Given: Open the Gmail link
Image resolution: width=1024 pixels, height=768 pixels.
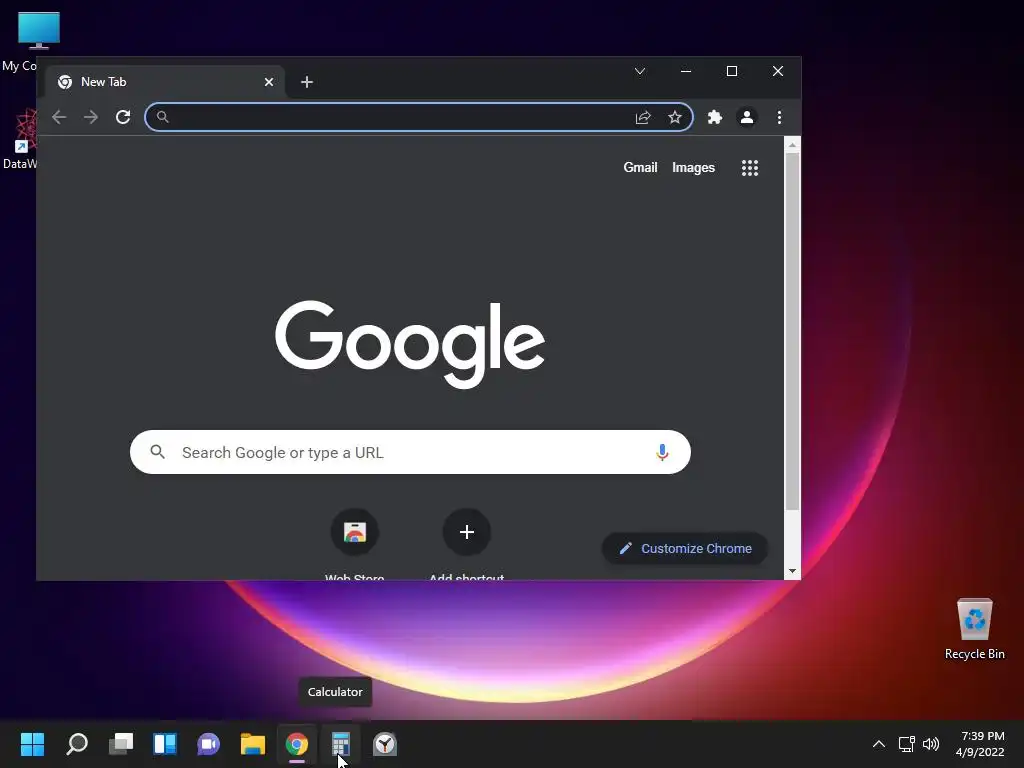Looking at the screenshot, I should click(640, 168).
